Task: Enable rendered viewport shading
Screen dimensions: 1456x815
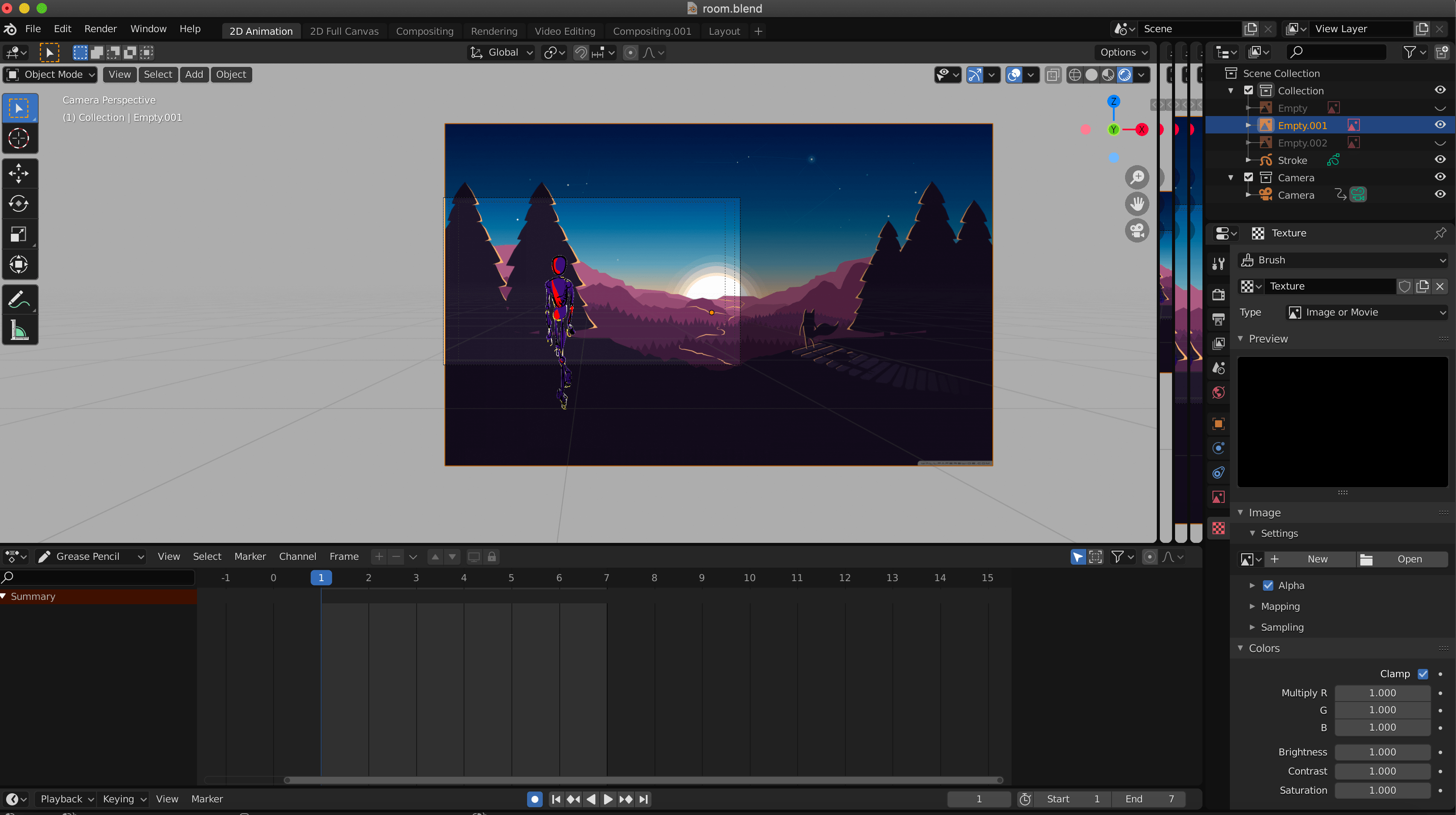Action: coord(1125,75)
